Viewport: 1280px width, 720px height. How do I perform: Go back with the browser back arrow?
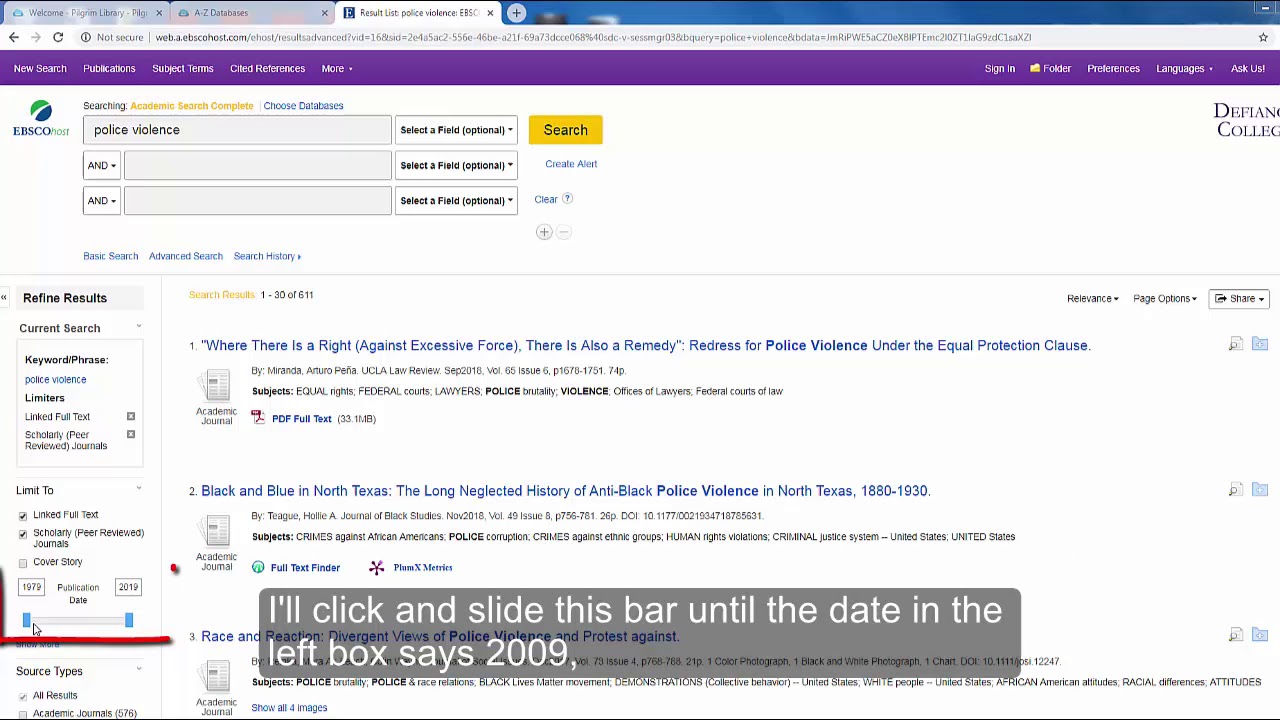[x=14, y=37]
